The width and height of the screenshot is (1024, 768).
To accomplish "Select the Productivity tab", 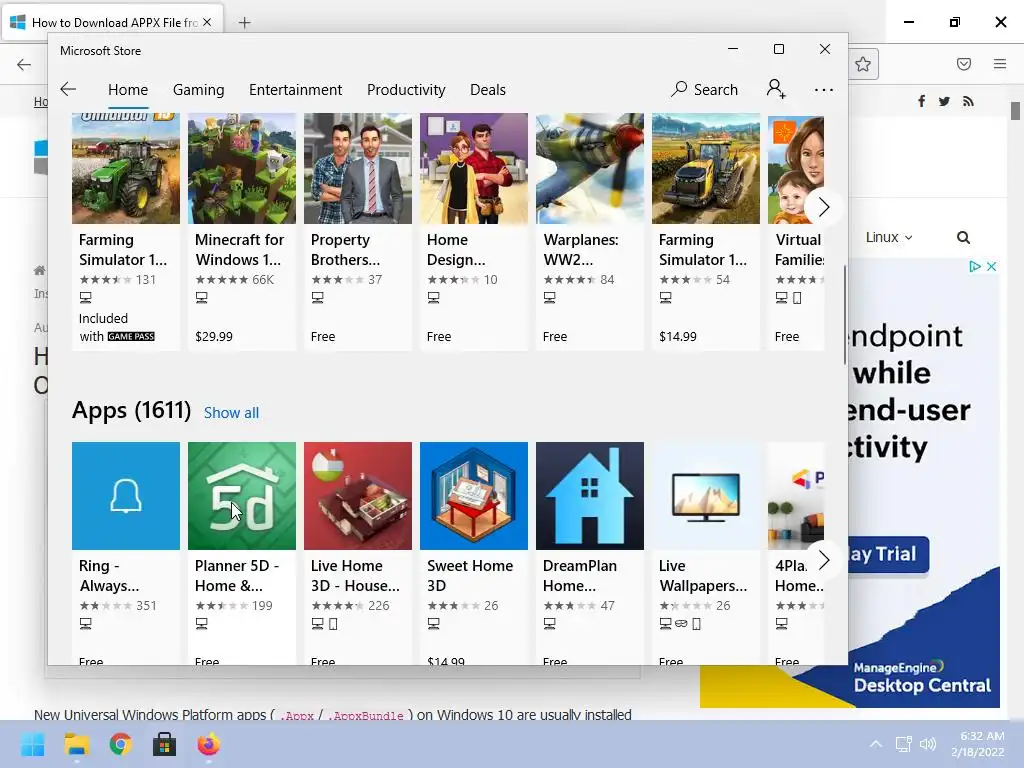I will [x=406, y=89].
